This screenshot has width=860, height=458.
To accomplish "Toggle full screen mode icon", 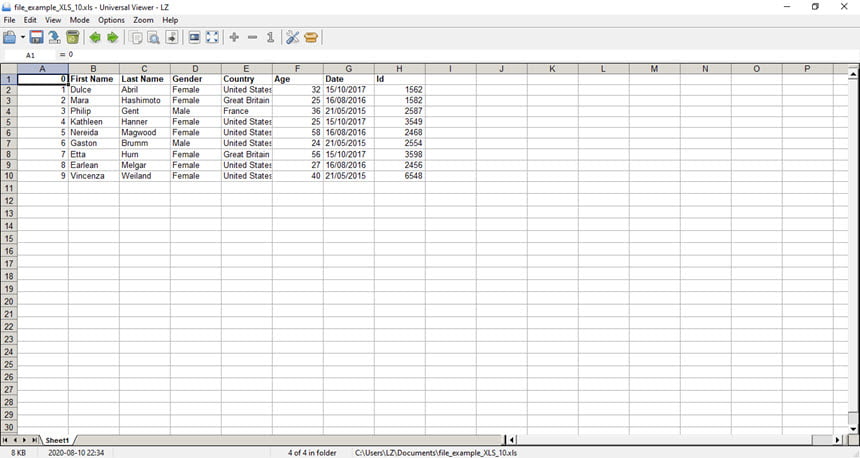I will [x=212, y=37].
